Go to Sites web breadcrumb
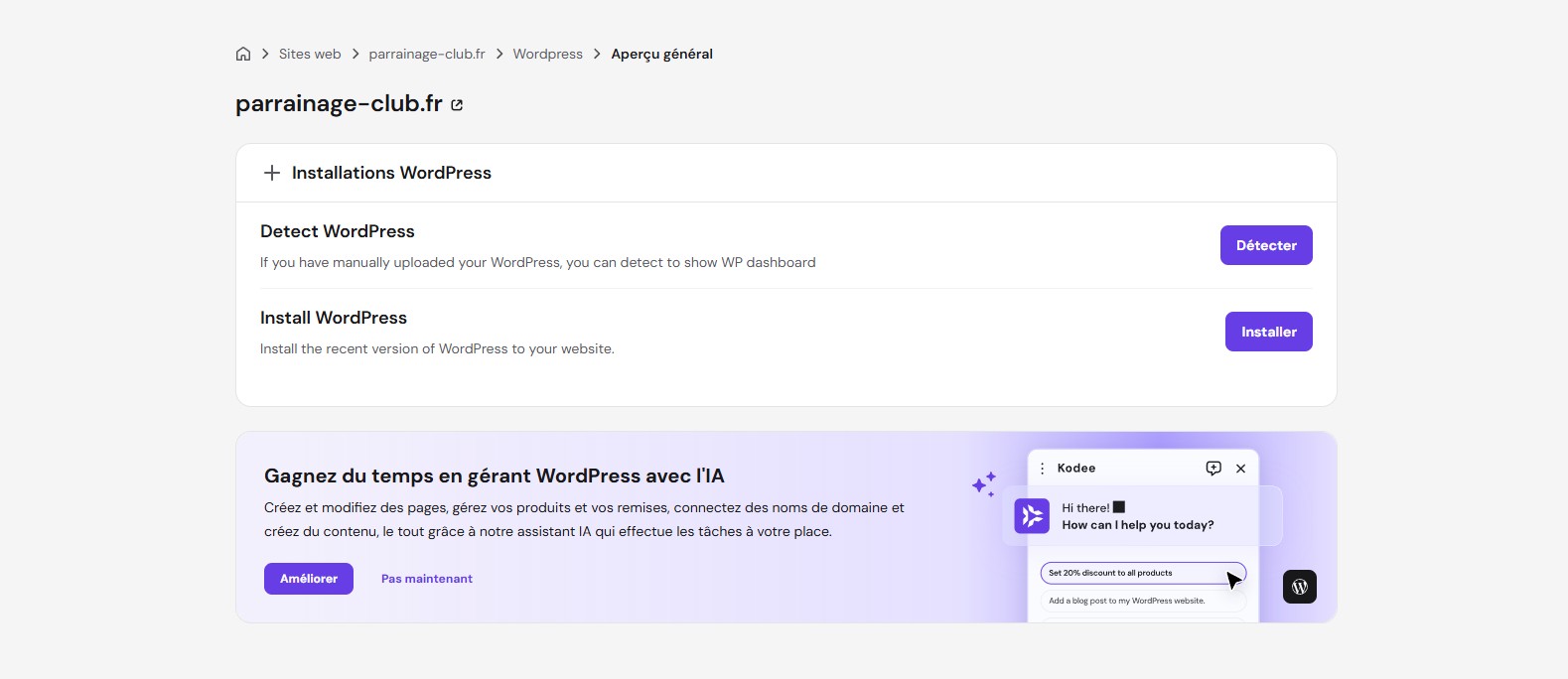Viewport: 1568px width, 679px height. click(x=310, y=54)
